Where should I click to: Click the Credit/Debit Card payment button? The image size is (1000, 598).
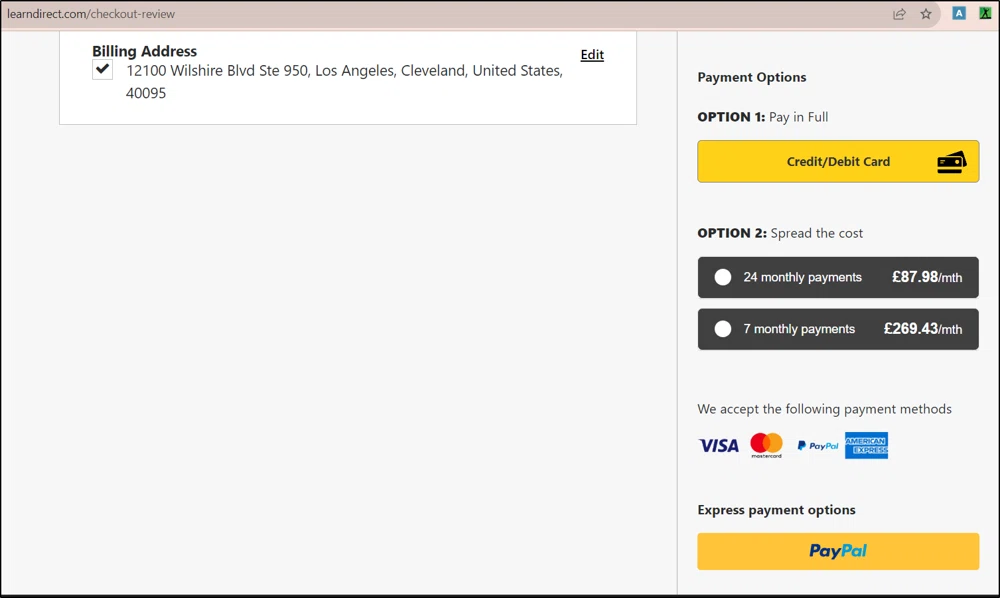click(x=838, y=161)
